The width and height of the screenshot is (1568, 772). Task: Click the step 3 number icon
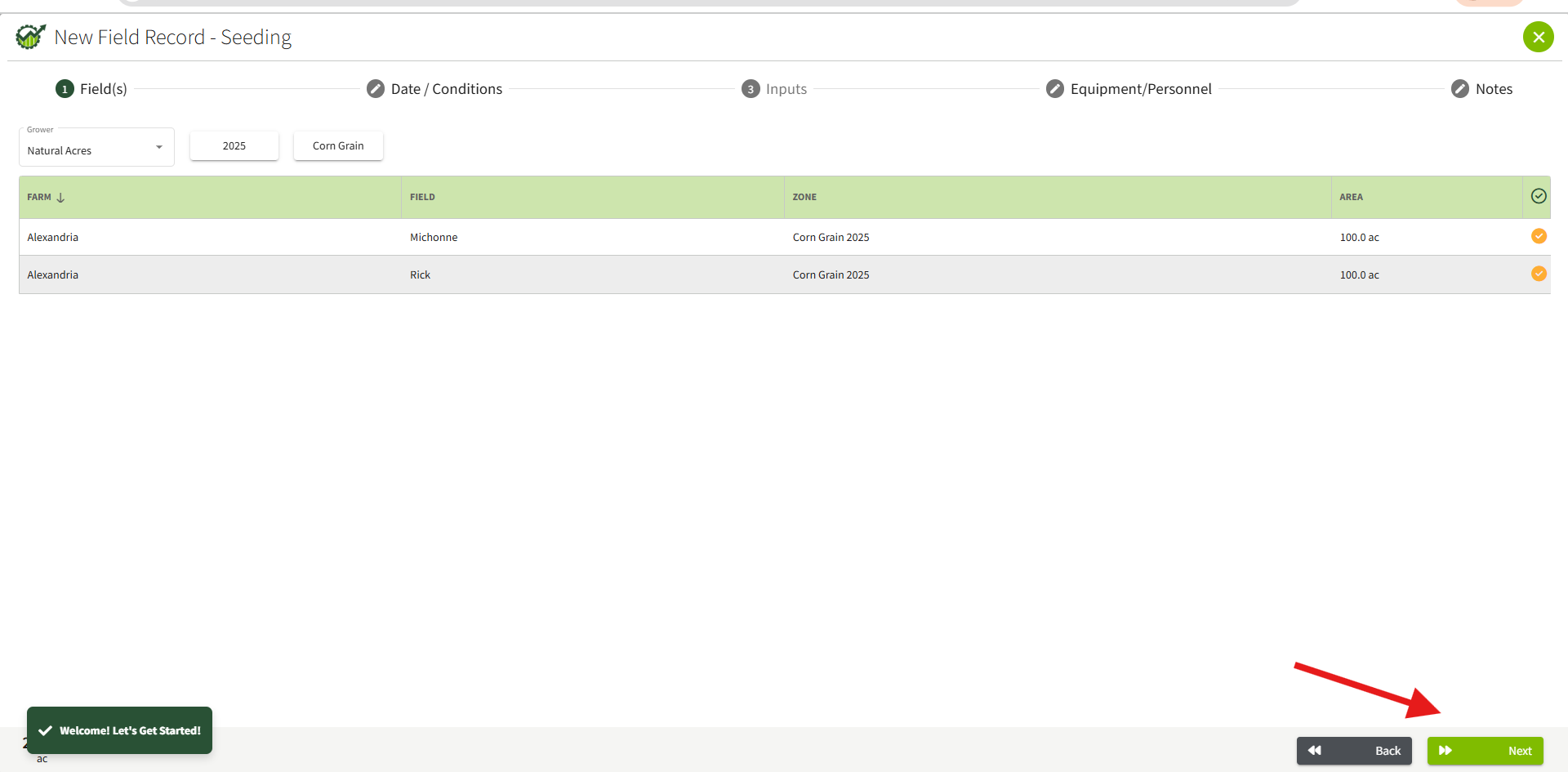point(751,89)
